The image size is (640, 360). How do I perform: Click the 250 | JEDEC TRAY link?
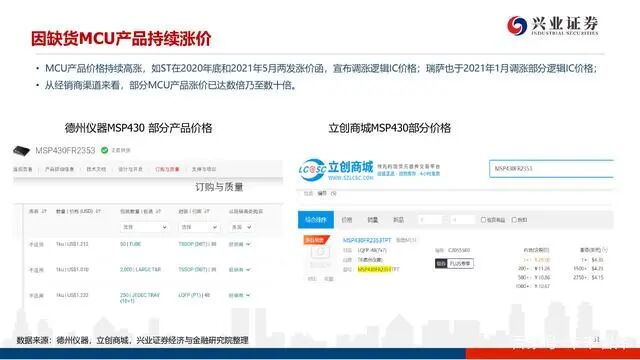tap(140, 298)
